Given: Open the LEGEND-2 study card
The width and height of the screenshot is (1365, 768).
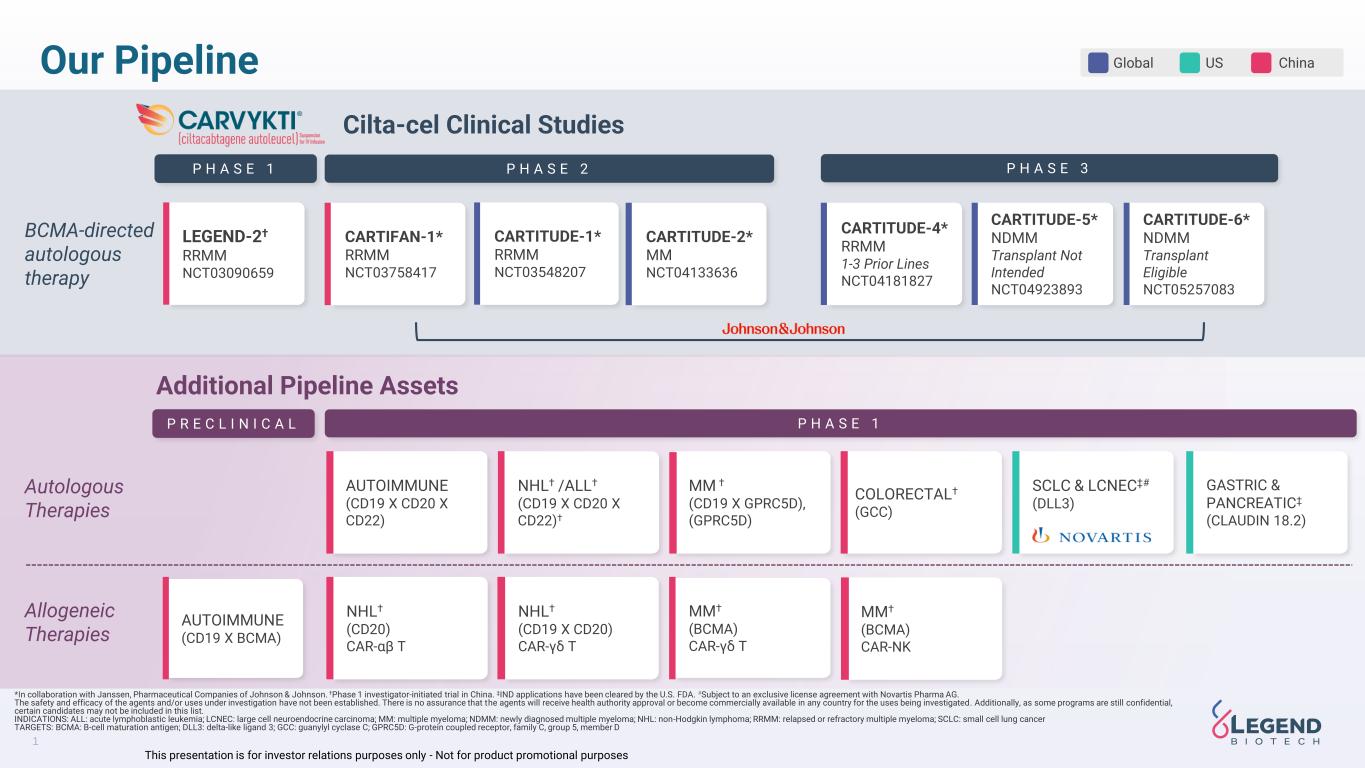Looking at the screenshot, I should tap(234, 254).
